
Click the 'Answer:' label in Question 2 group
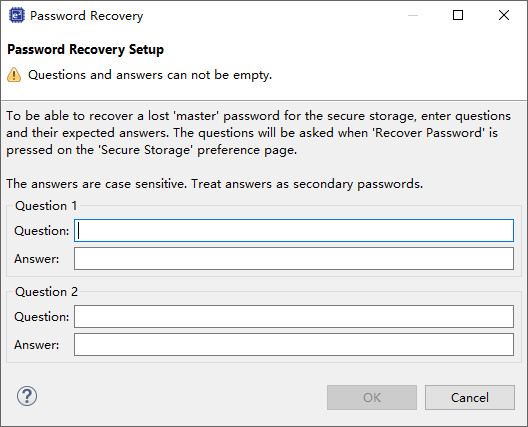pos(37,345)
